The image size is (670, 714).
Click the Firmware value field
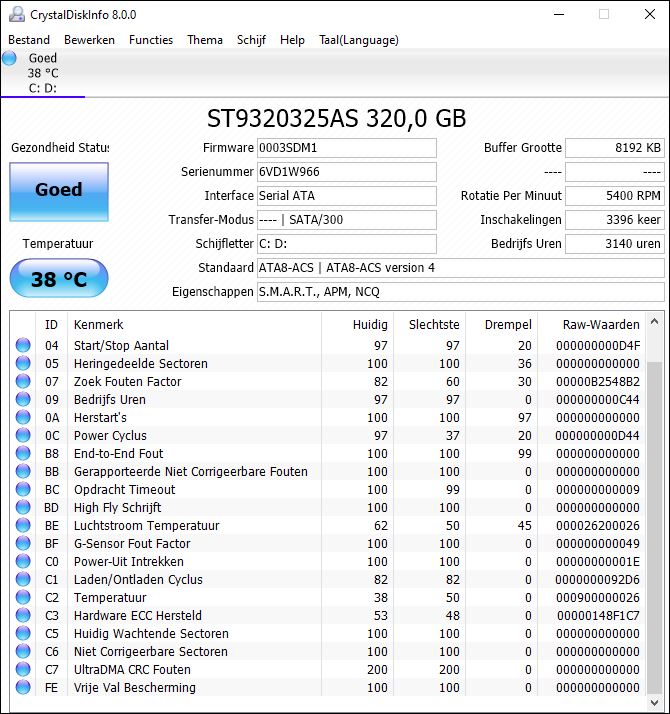tap(346, 148)
